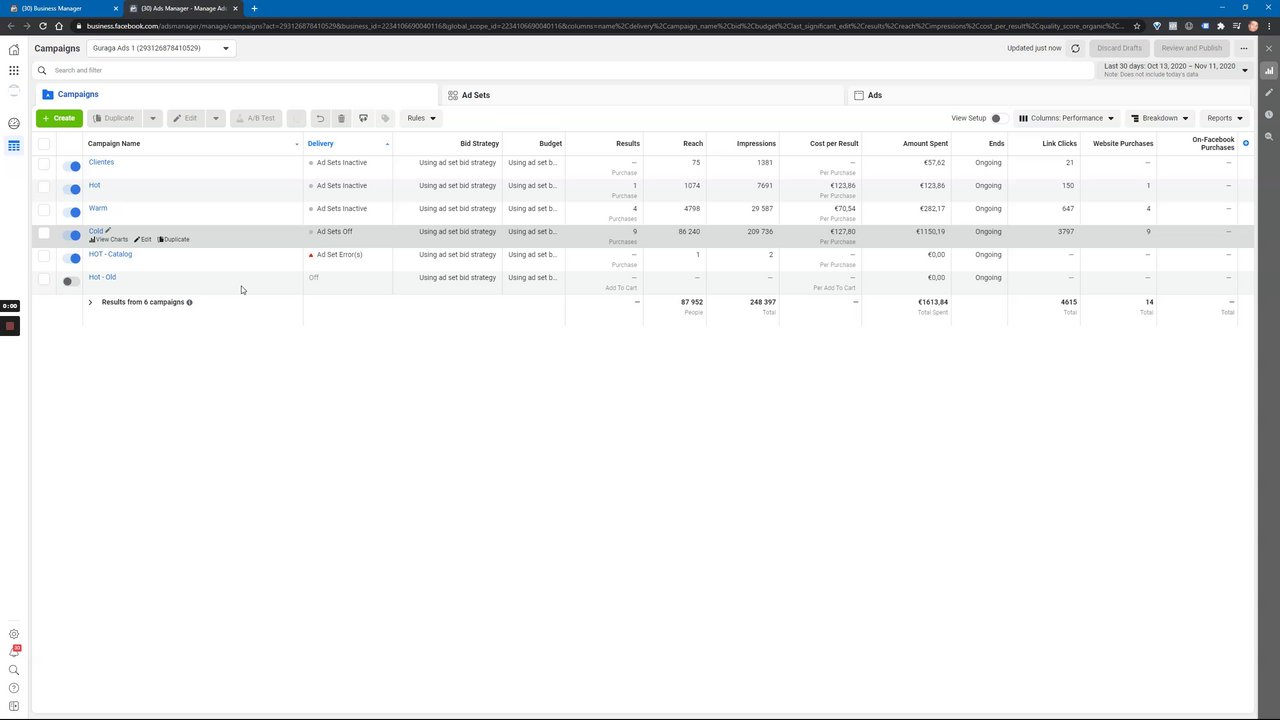Click the customize columns plus icon in header
1280x720 pixels.
pos(1246,144)
